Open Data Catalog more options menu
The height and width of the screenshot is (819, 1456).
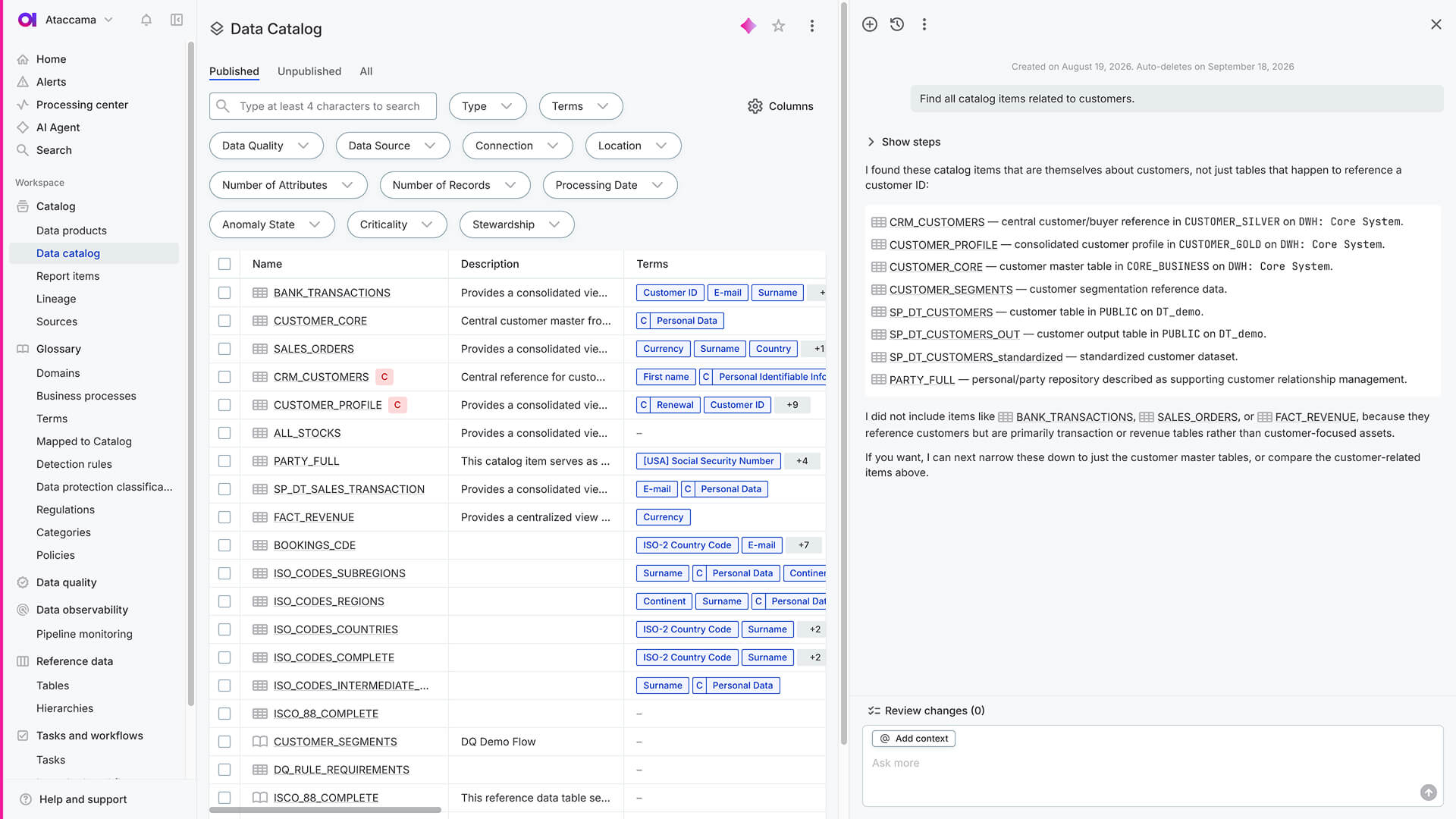[812, 26]
